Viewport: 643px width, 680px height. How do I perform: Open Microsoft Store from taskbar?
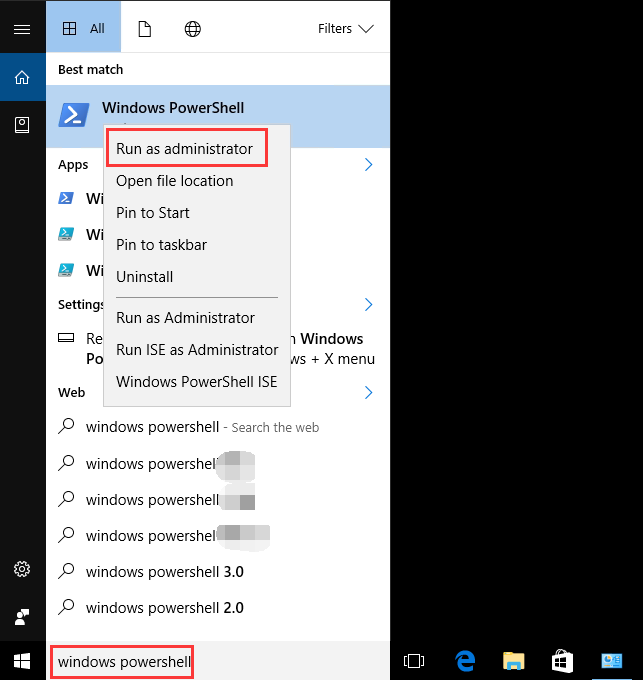(562, 661)
